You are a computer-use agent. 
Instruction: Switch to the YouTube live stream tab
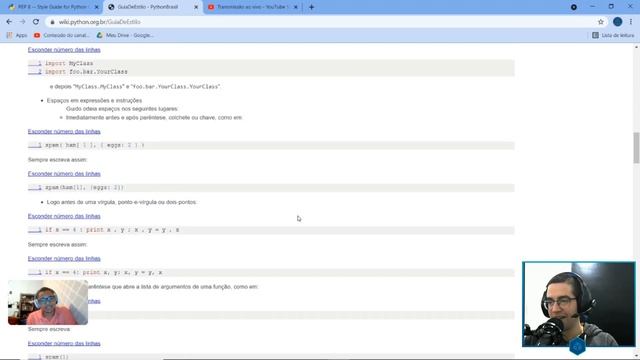[x=251, y=7]
